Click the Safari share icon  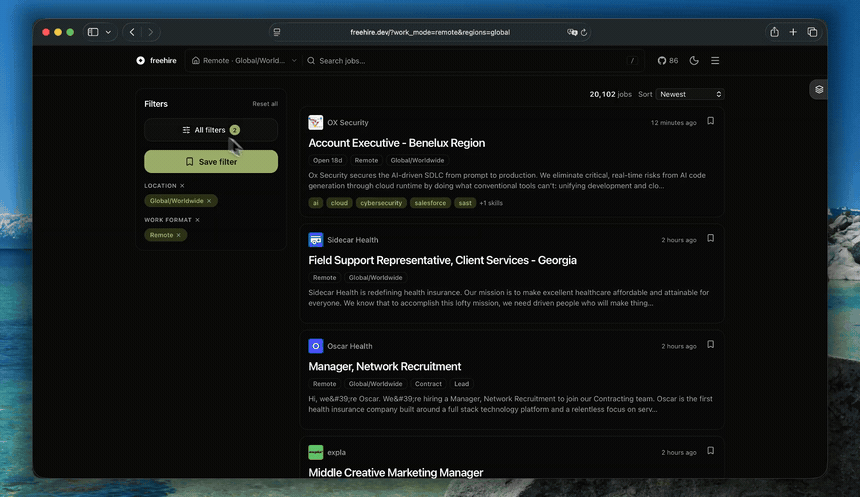[774, 32]
